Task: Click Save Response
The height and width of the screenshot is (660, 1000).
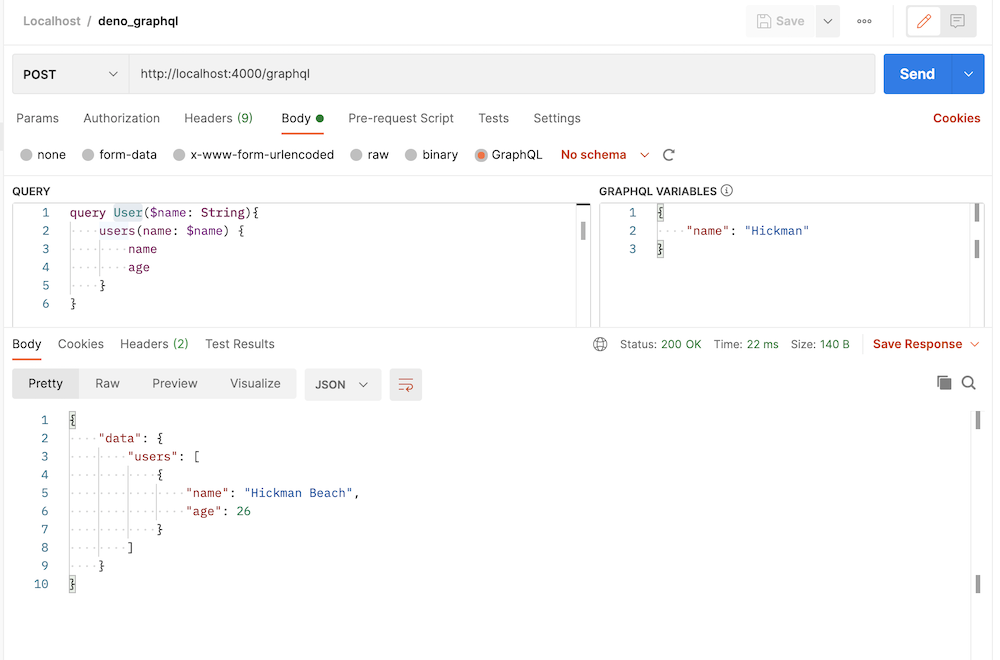Action: 917,344
